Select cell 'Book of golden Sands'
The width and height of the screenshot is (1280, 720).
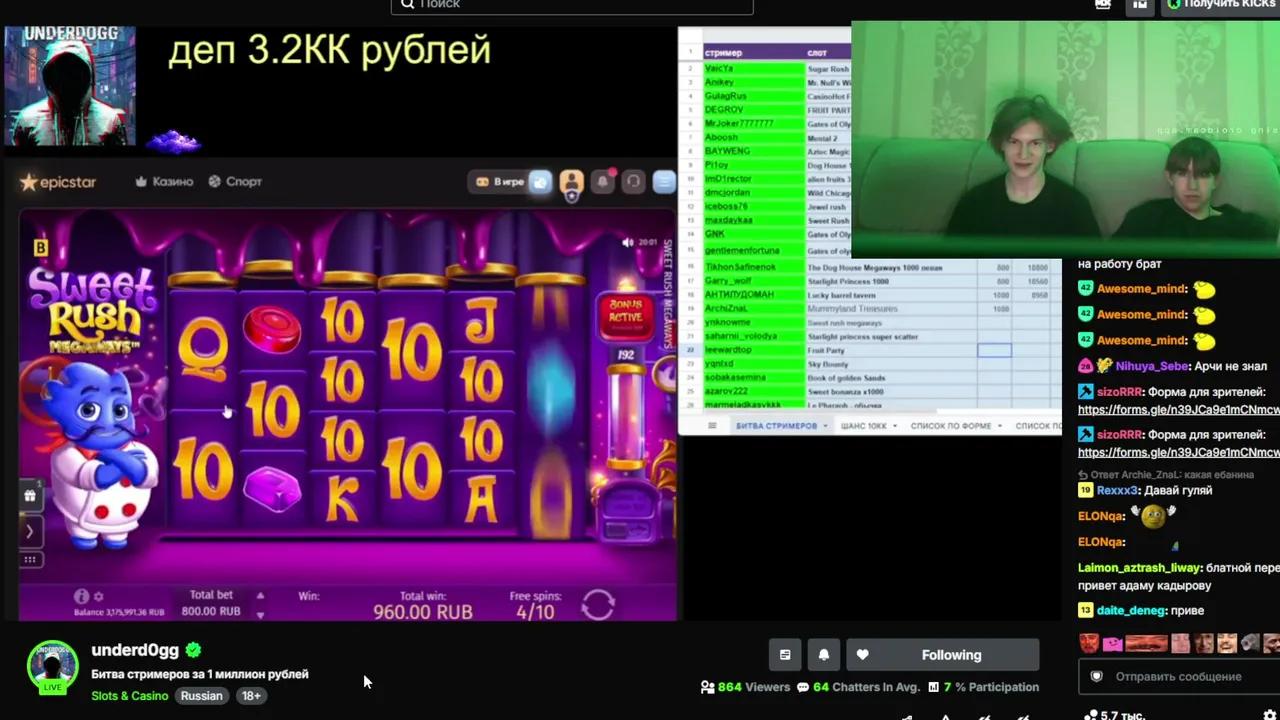point(890,378)
